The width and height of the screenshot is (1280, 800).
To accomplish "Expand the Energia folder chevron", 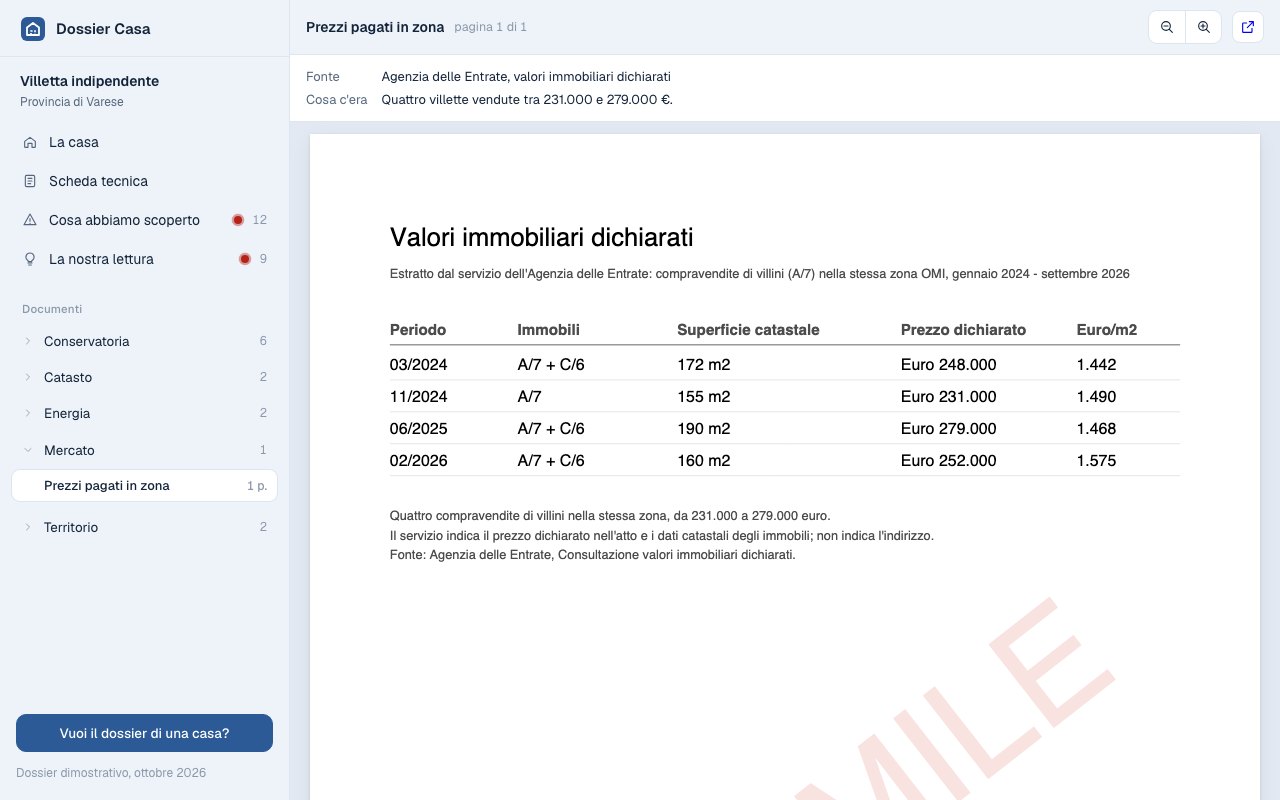I will pos(28,413).
